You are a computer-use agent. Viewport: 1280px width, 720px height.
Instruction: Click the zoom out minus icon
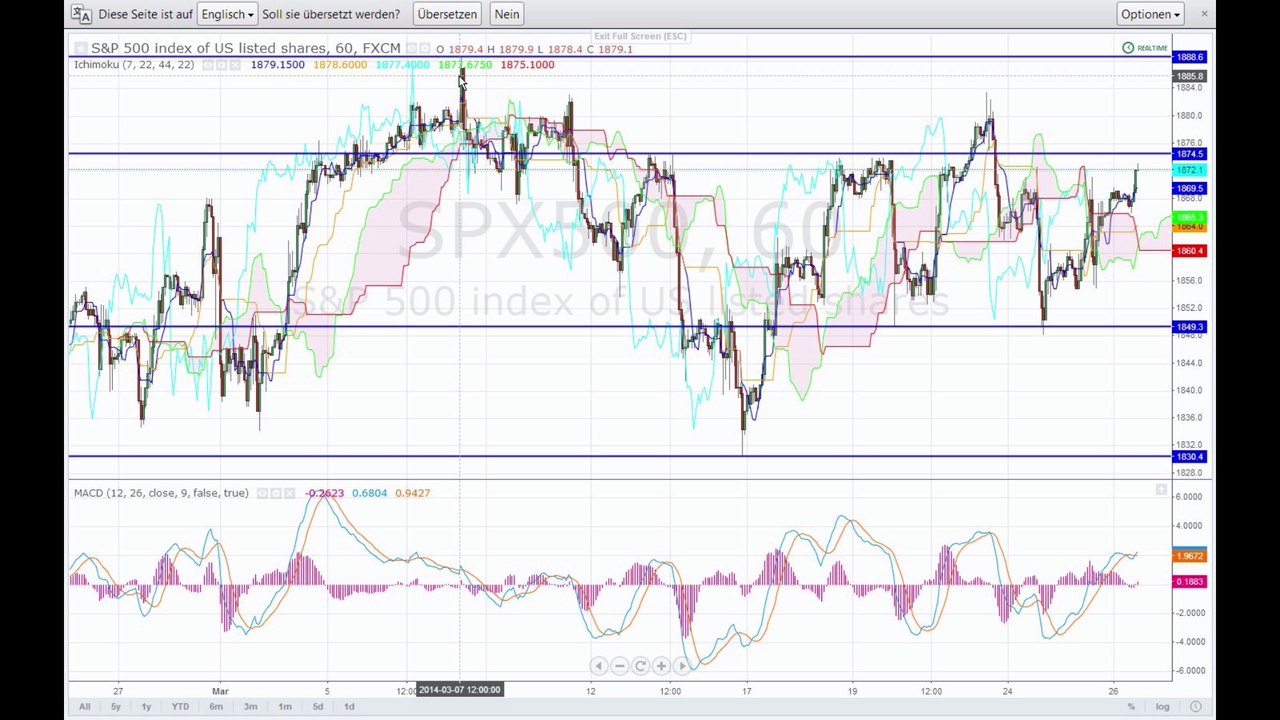pyautogui.click(x=619, y=666)
